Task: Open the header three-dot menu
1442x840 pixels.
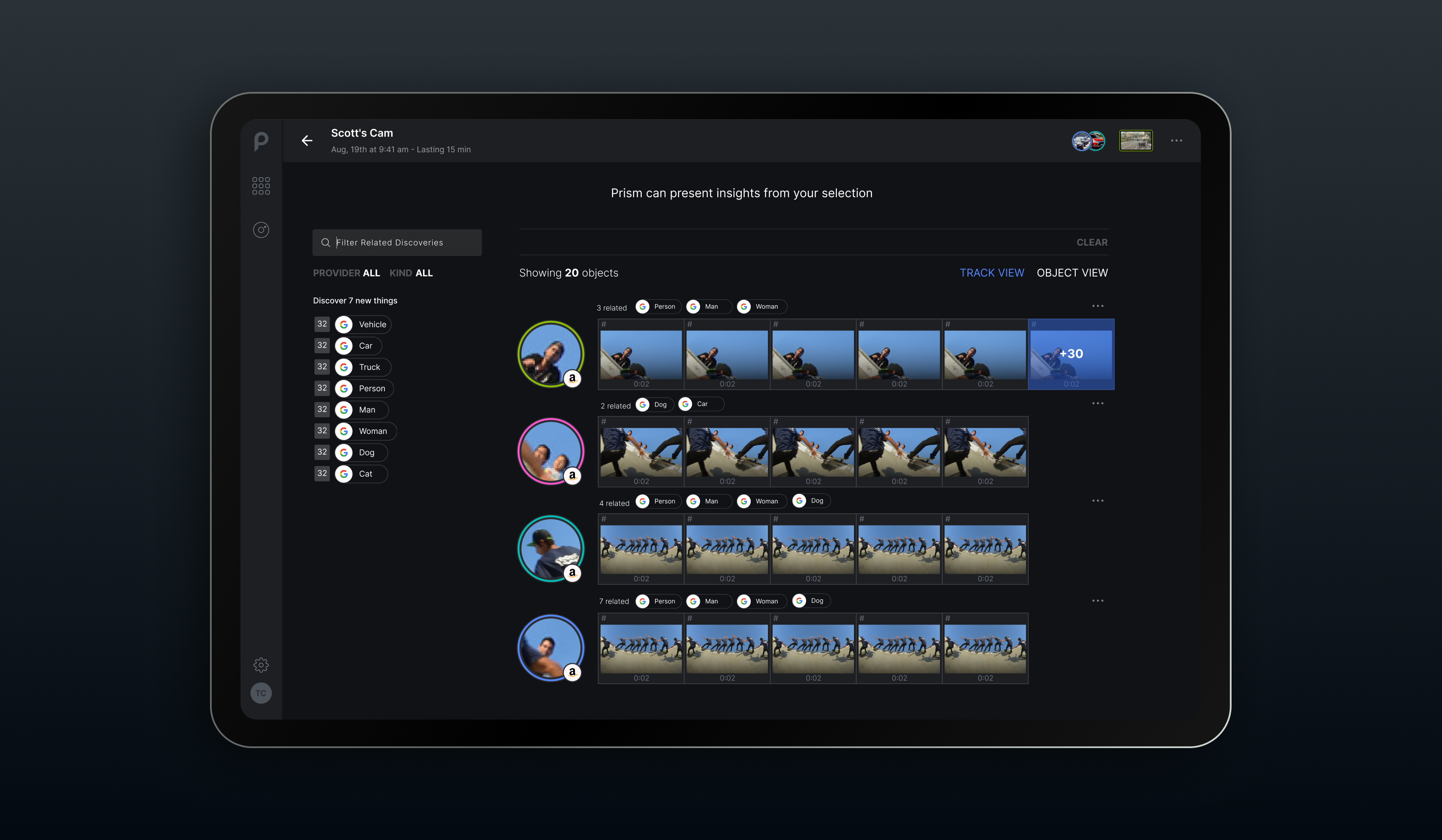Action: (x=1176, y=141)
